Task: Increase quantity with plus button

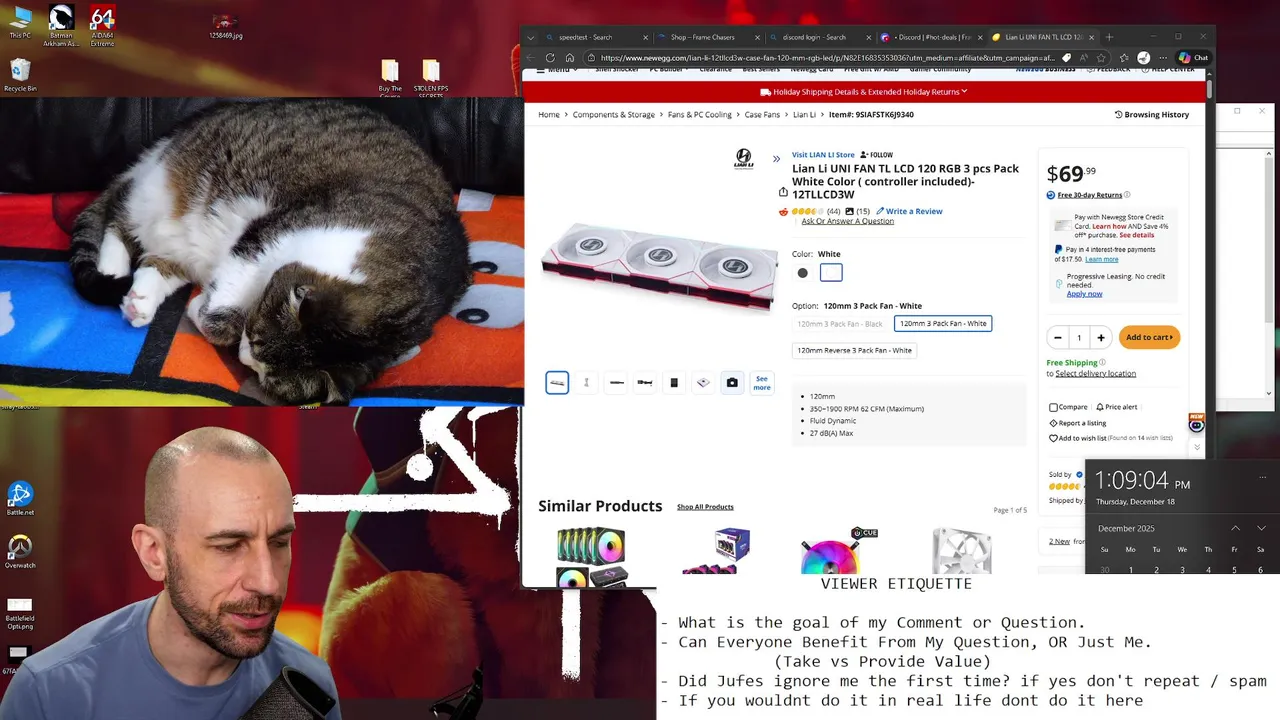Action: tap(1101, 338)
